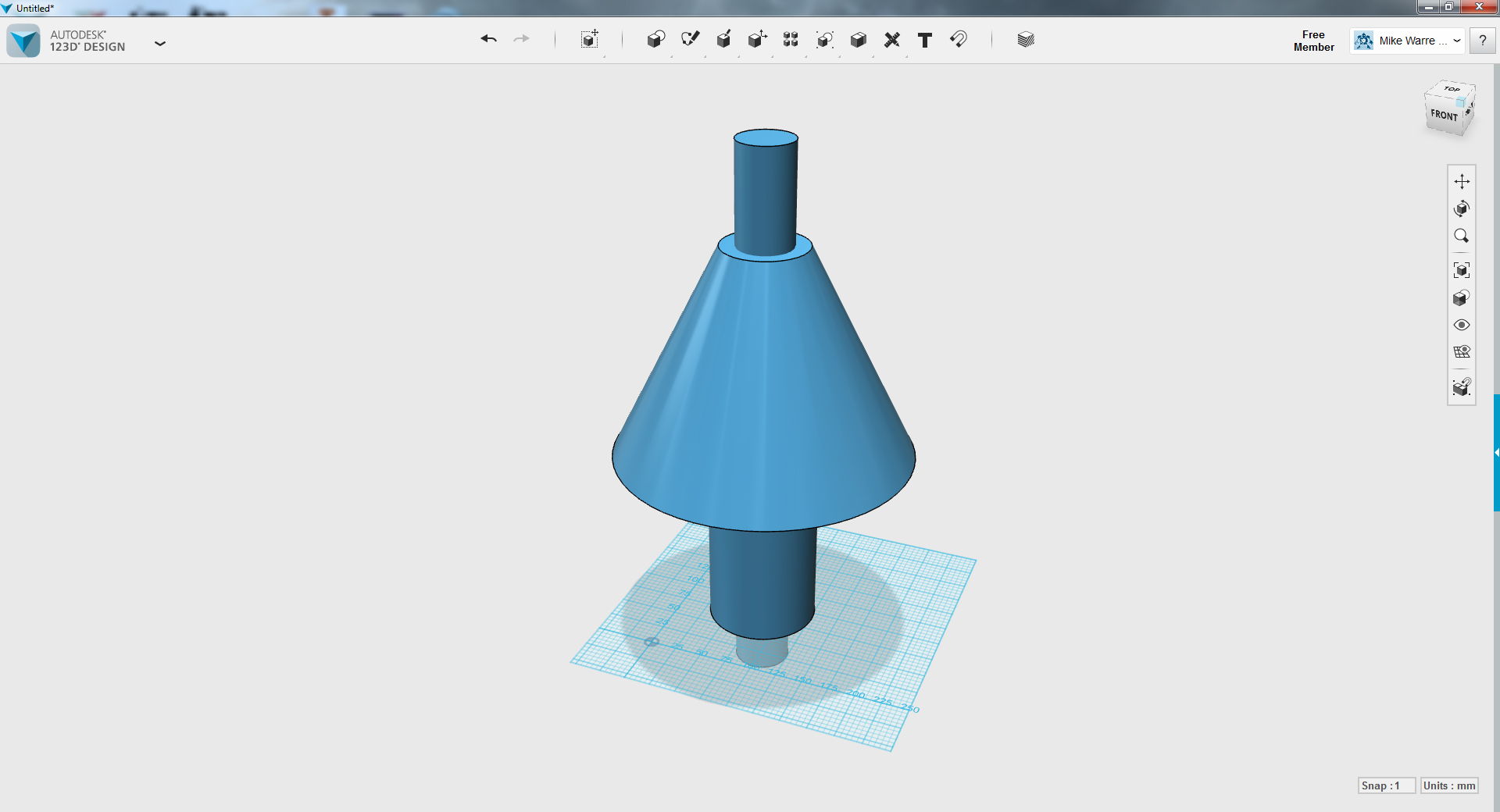This screenshot has height=812, width=1500.
Task: Open the Modify tool menu
Action: (757, 39)
